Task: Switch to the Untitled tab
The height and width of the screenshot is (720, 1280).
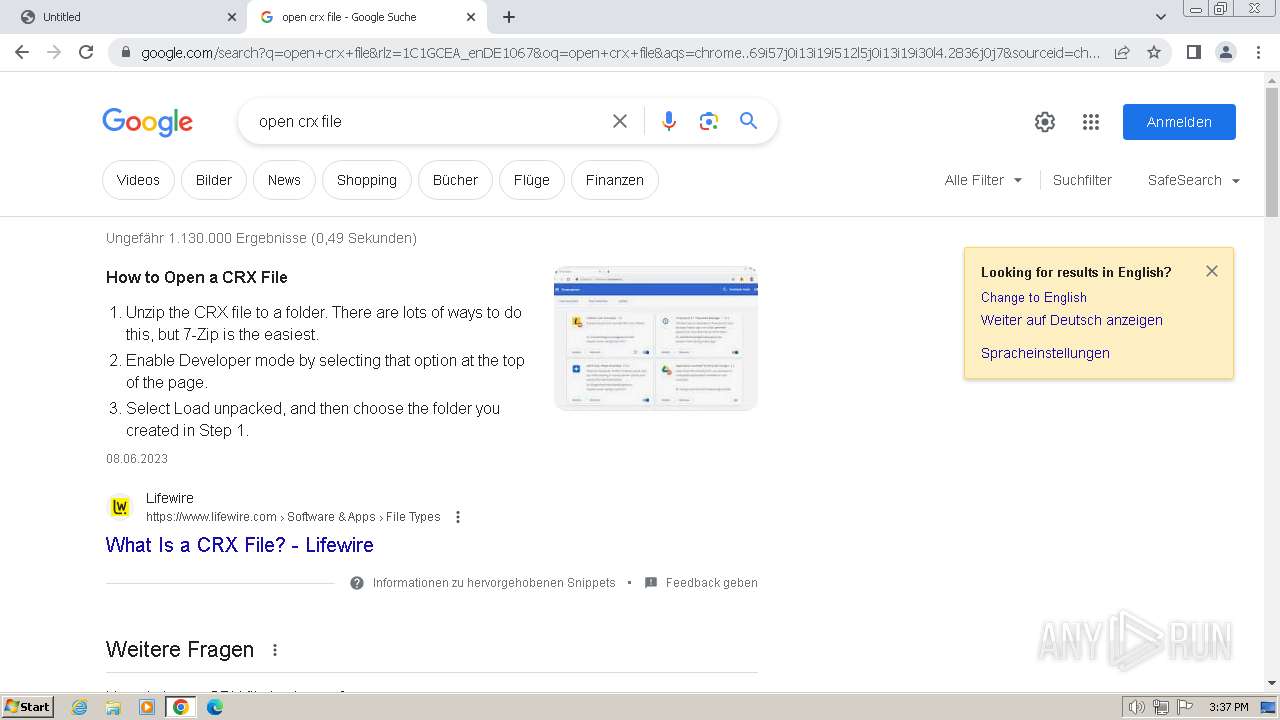Action: pos(124,17)
